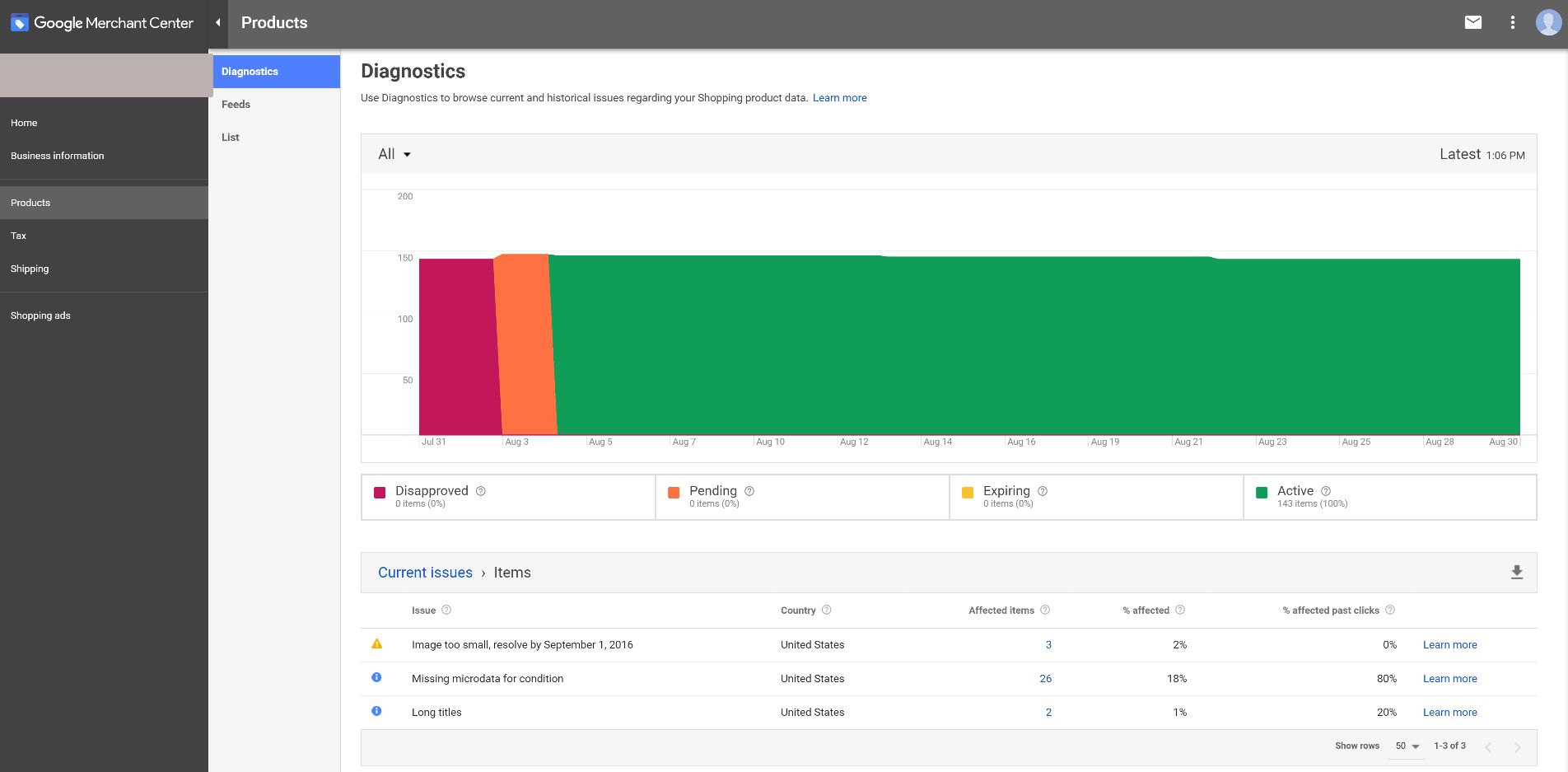Open the email notifications icon

point(1473,22)
